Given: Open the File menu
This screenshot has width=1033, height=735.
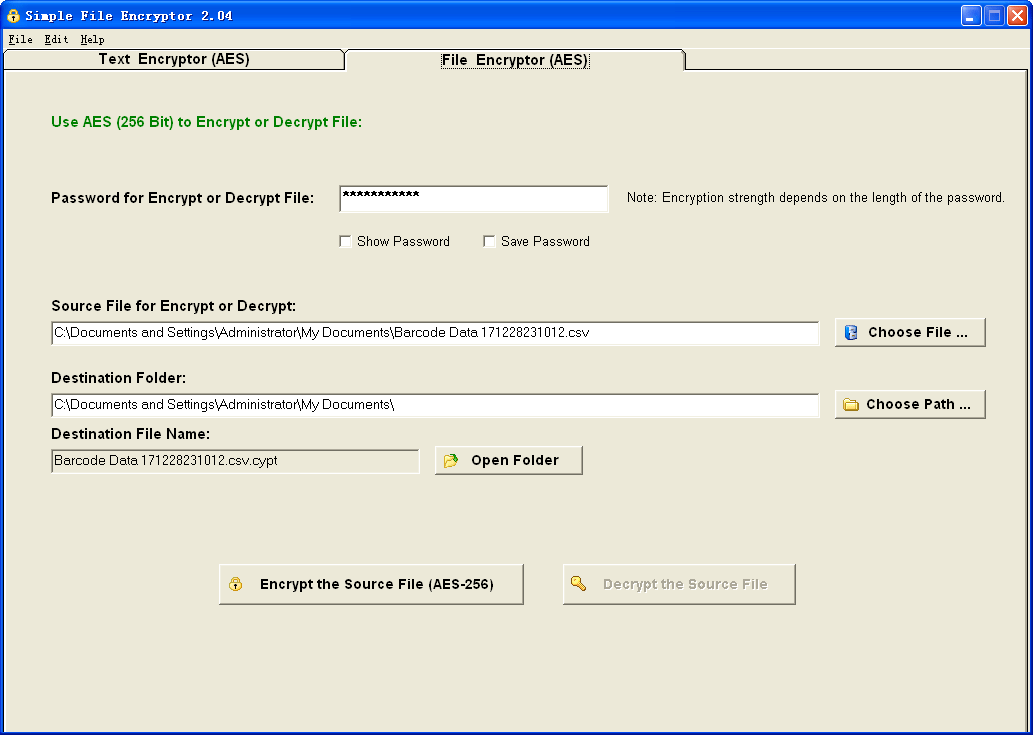Looking at the screenshot, I should (20, 40).
